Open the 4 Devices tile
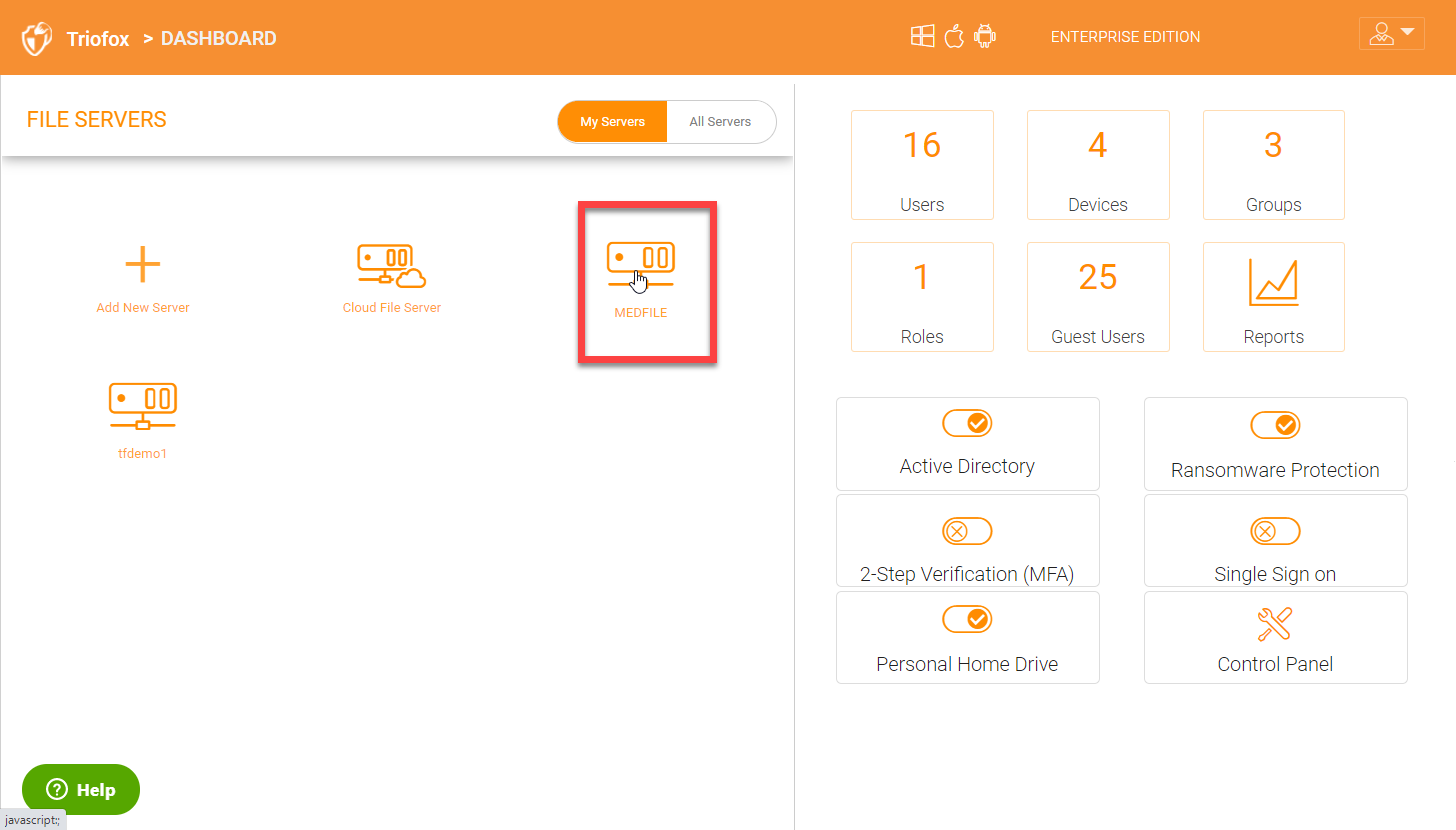The width and height of the screenshot is (1456, 830). pos(1098,165)
